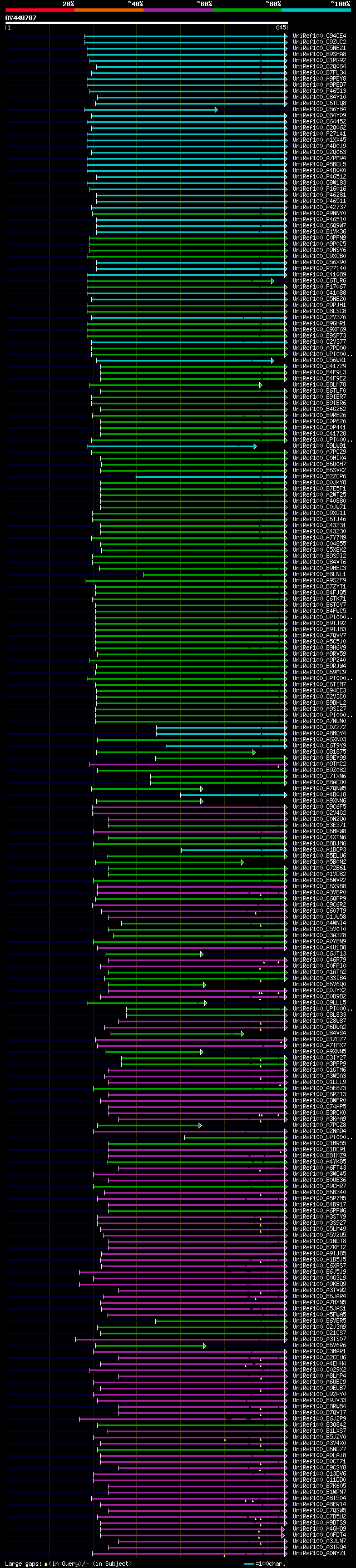Select hit label UniRef100_A4WNI4

click(x=319, y=923)
